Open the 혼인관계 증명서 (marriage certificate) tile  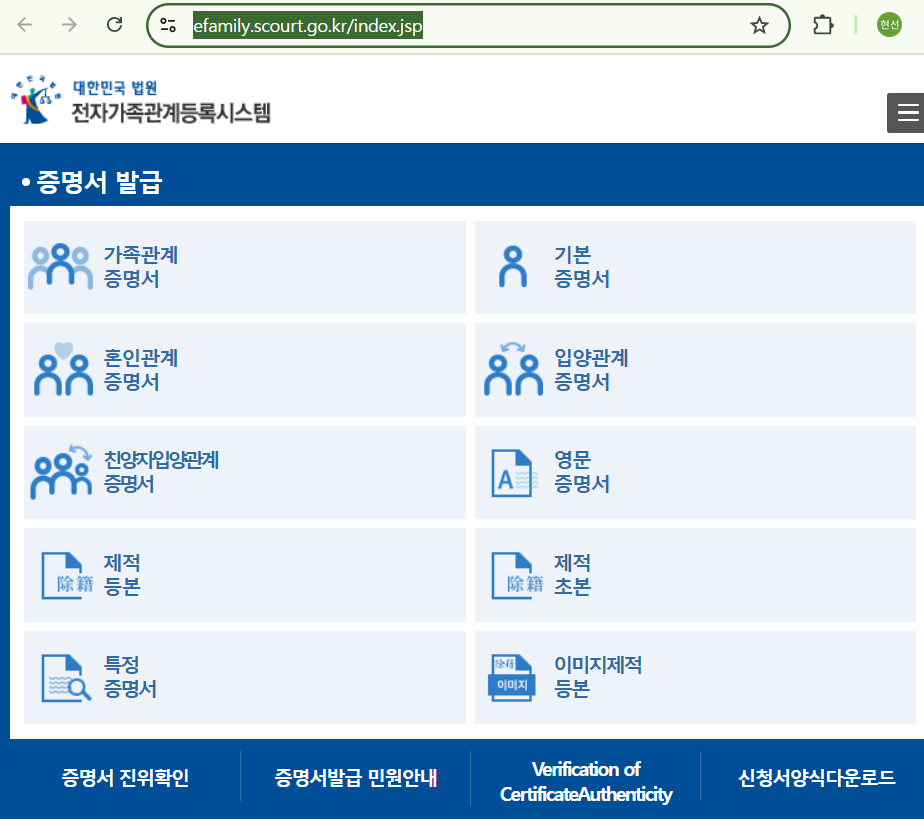click(244, 369)
